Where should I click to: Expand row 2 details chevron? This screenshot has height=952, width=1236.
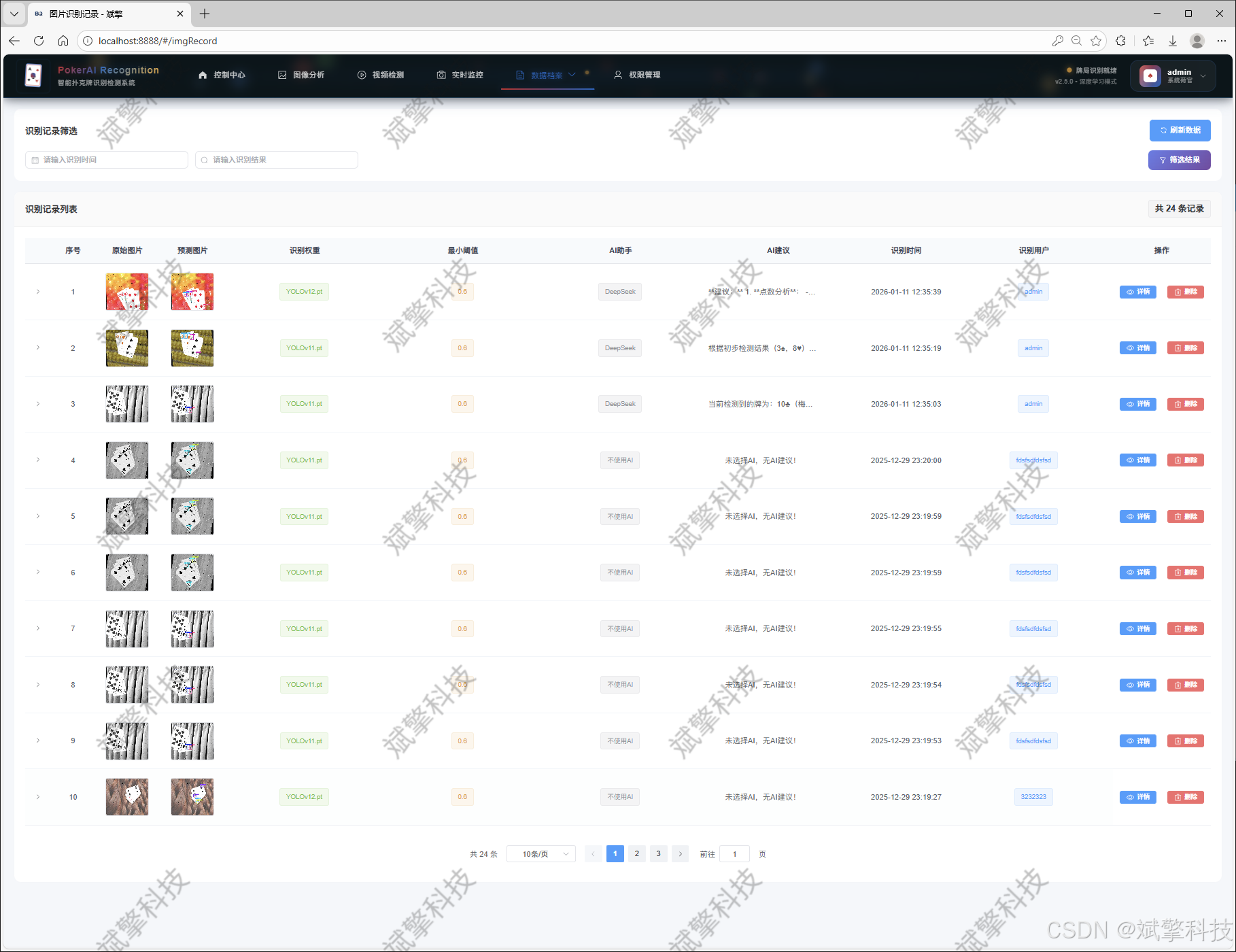[38, 347]
